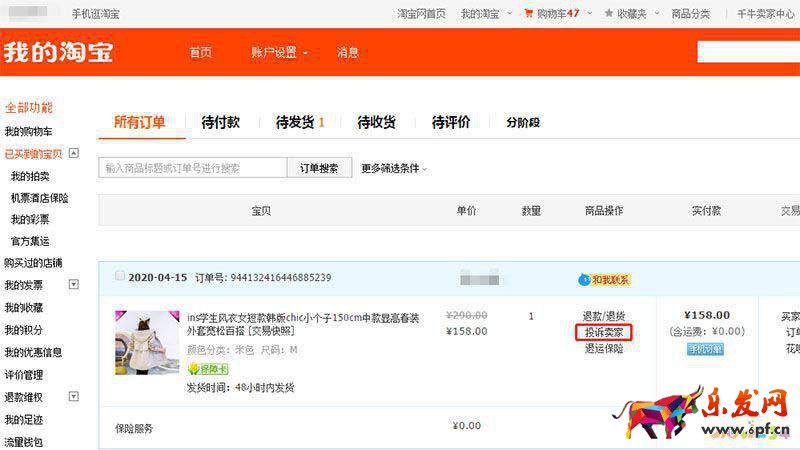Click the blue 手机订单 mobile order badge
Screen dimensions: 800x450
tap(705, 349)
